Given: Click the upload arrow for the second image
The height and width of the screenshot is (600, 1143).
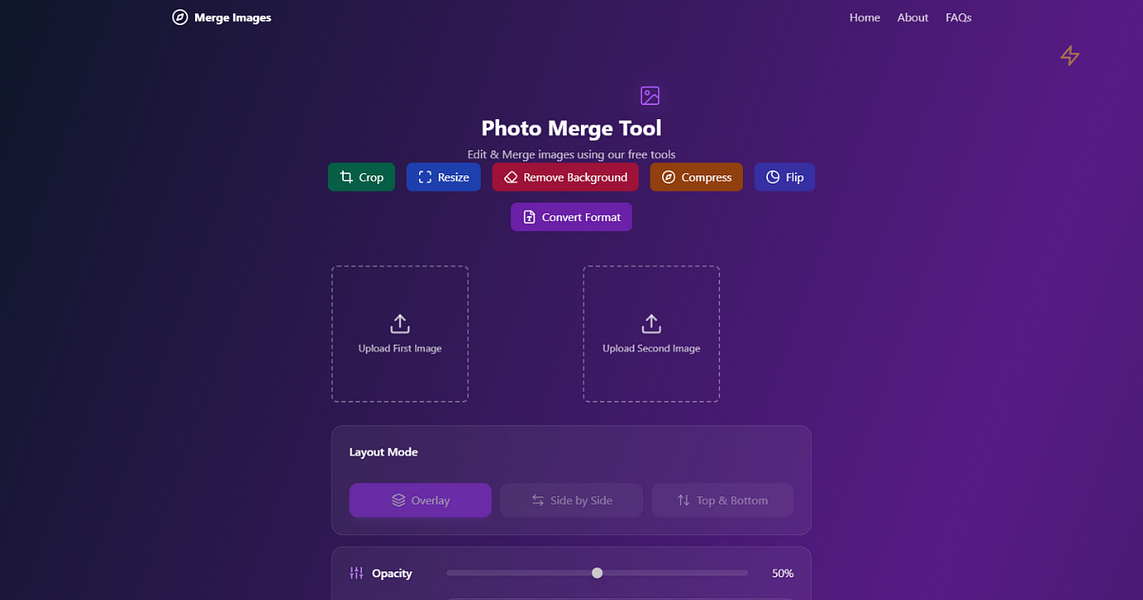Looking at the screenshot, I should pyautogui.click(x=651, y=323).
